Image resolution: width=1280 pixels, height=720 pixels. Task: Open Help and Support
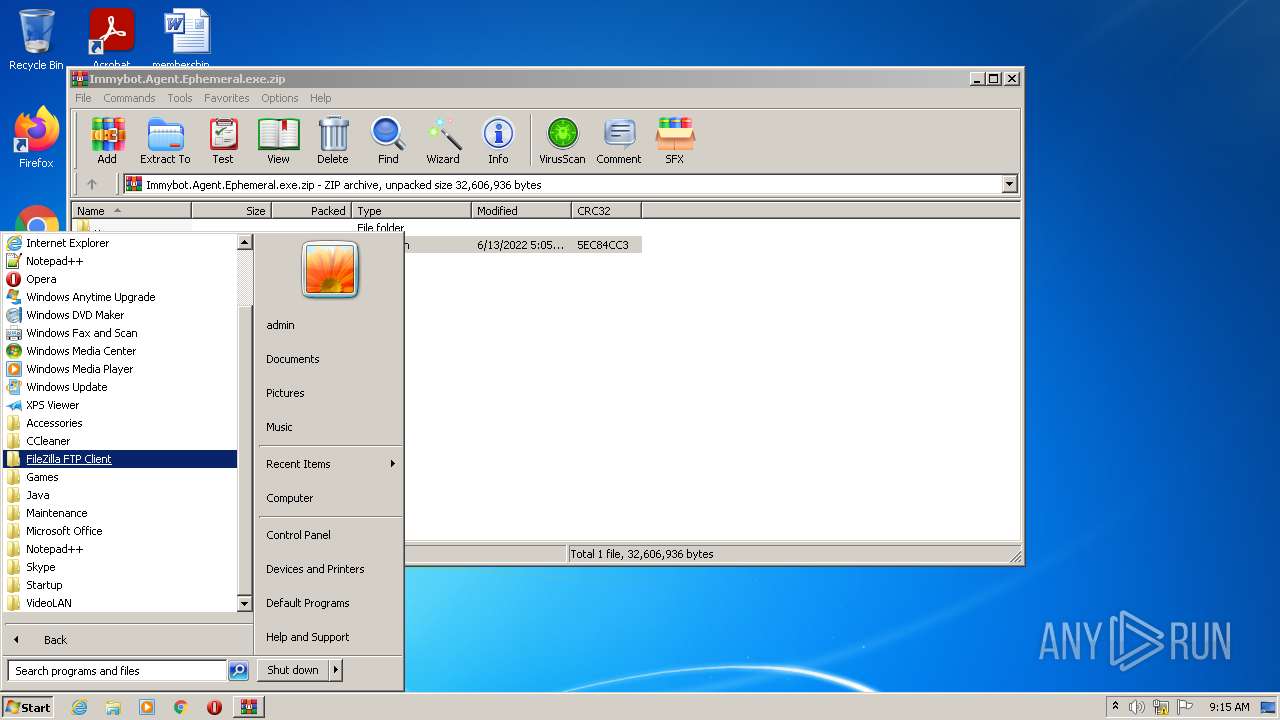coord(308,637)
